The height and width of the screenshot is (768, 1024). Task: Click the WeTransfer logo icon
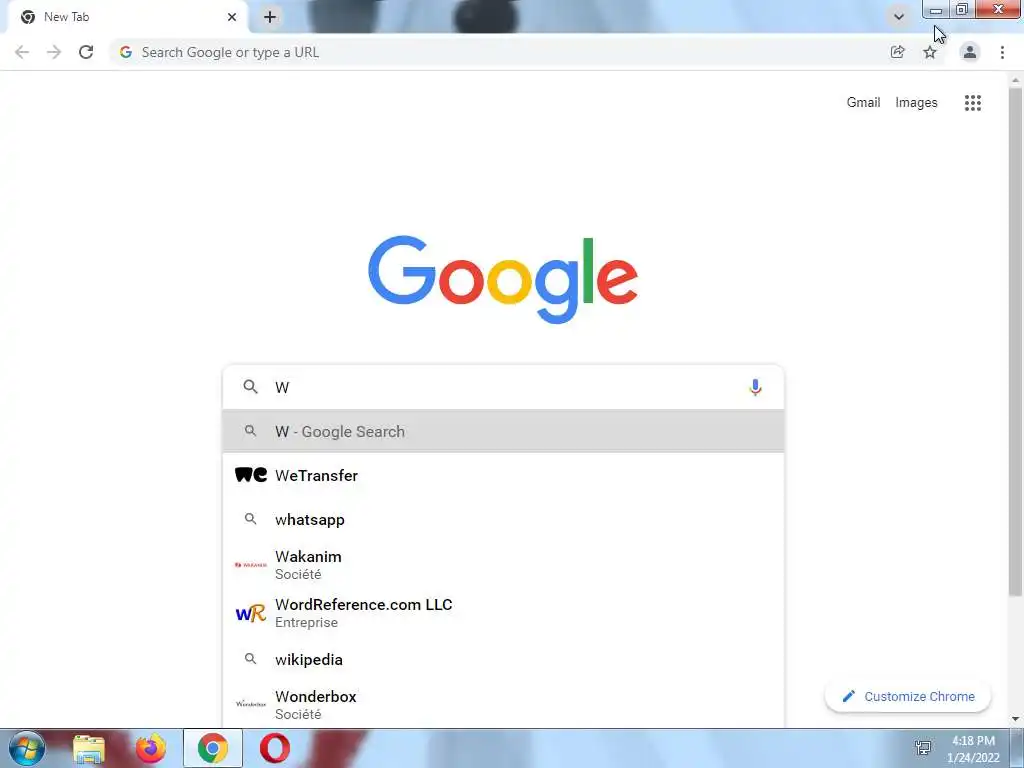pos(251,475)
